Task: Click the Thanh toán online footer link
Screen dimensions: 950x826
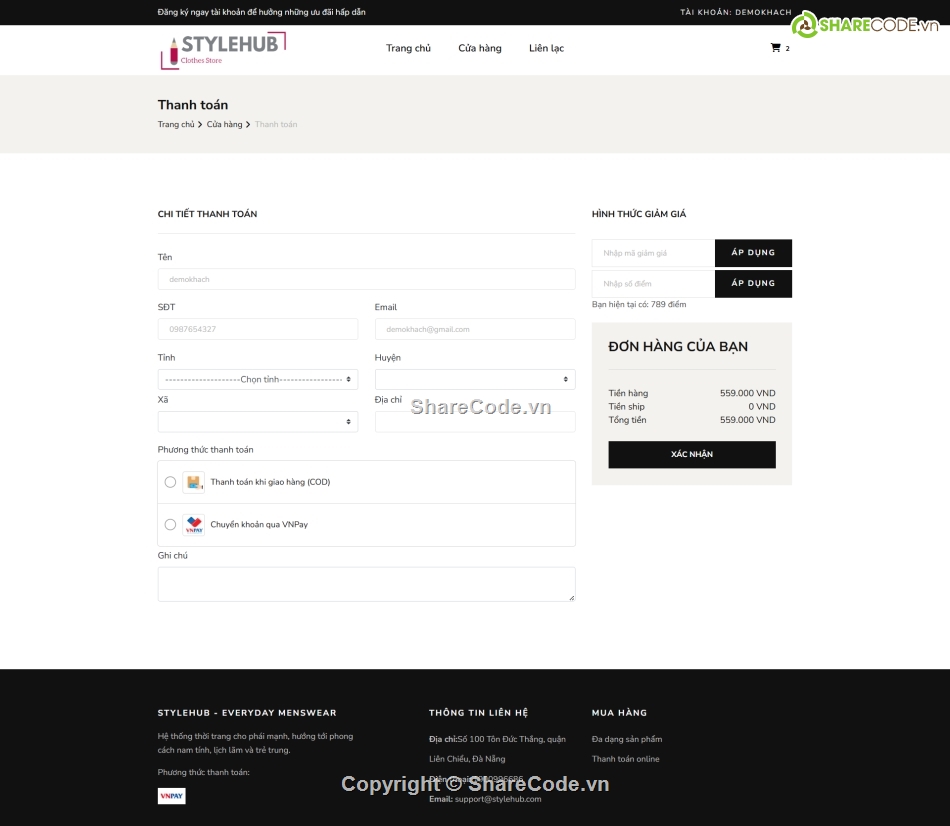Action: click(625, 759)
